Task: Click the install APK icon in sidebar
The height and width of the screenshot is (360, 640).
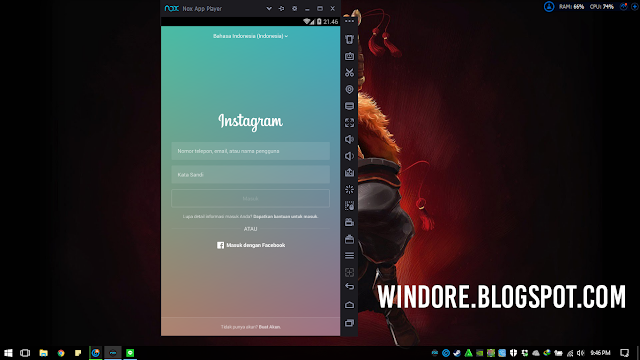Action: pyautogui.click(x=349, y=173)
